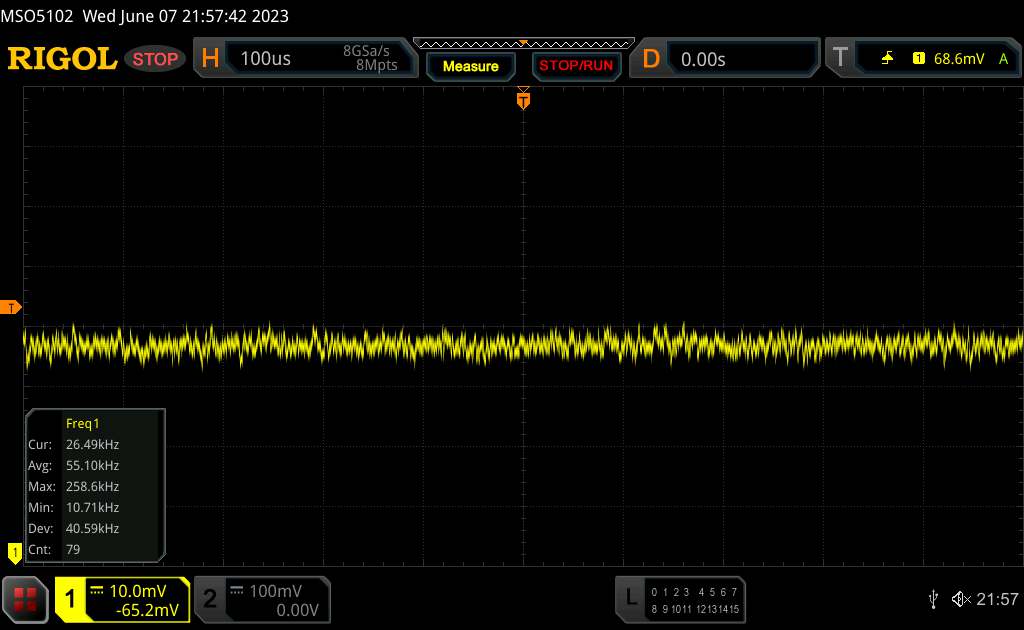This screenshot has width=1024, height=630.
Task: Click the Max 258.6kHz value
Action: (x=92, y=486)
